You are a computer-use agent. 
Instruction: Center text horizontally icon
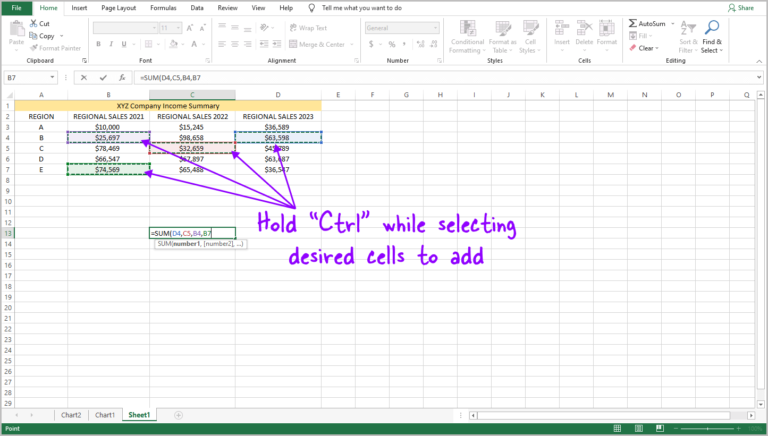click(235, 44)
